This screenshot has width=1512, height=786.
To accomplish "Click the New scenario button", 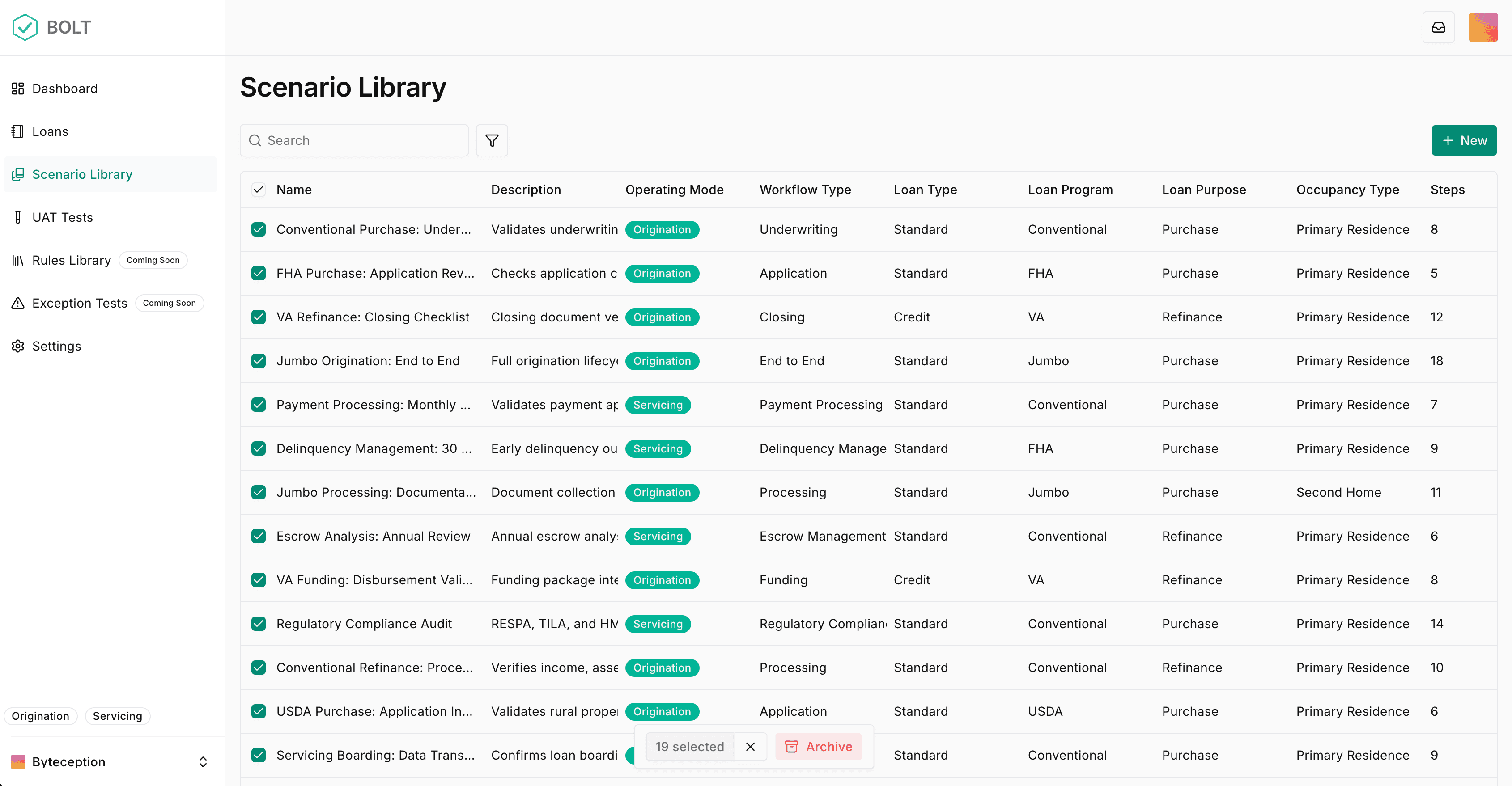I will [1464, 140].
